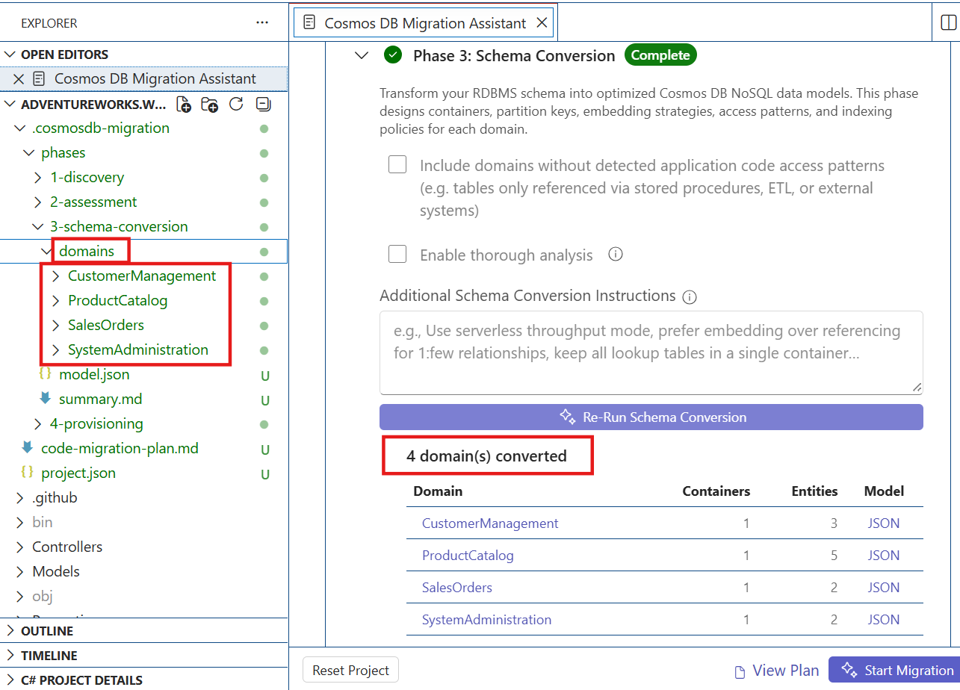Open JSON model for SystemAdministration row
Image resolution: width=960 pixels, height=690 pixels.
point(883,620)
